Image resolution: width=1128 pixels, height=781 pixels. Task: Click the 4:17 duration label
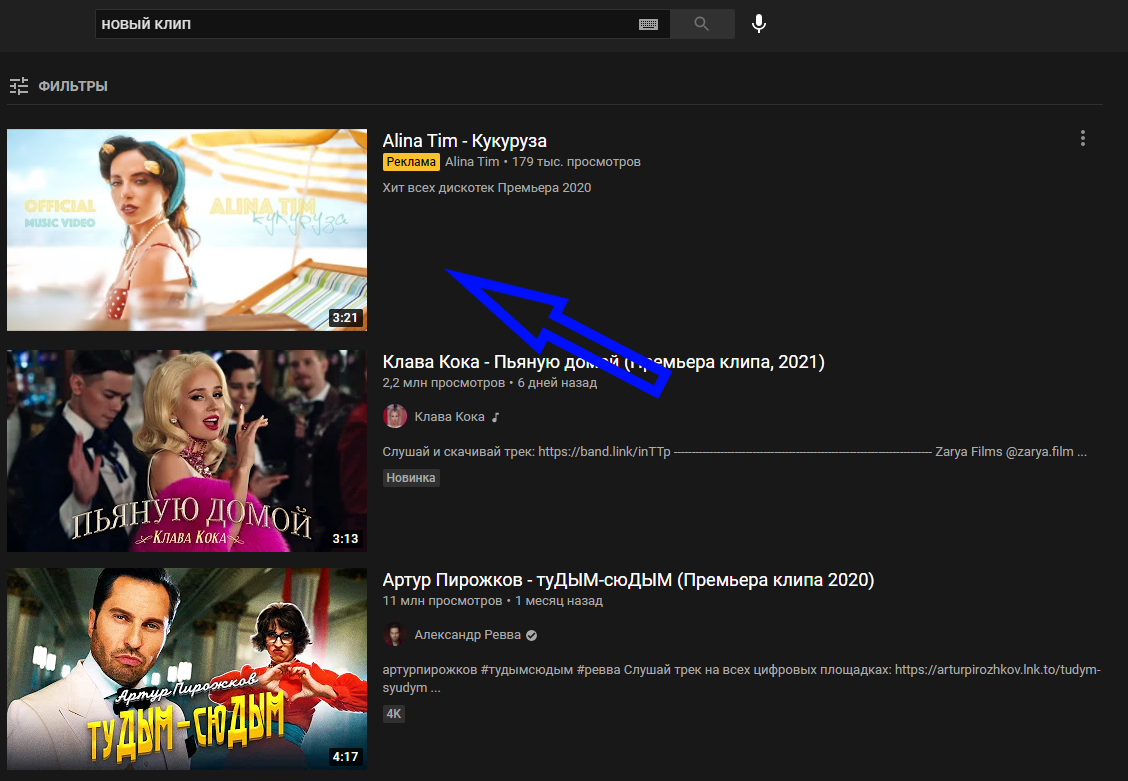(x=345, y=757)
